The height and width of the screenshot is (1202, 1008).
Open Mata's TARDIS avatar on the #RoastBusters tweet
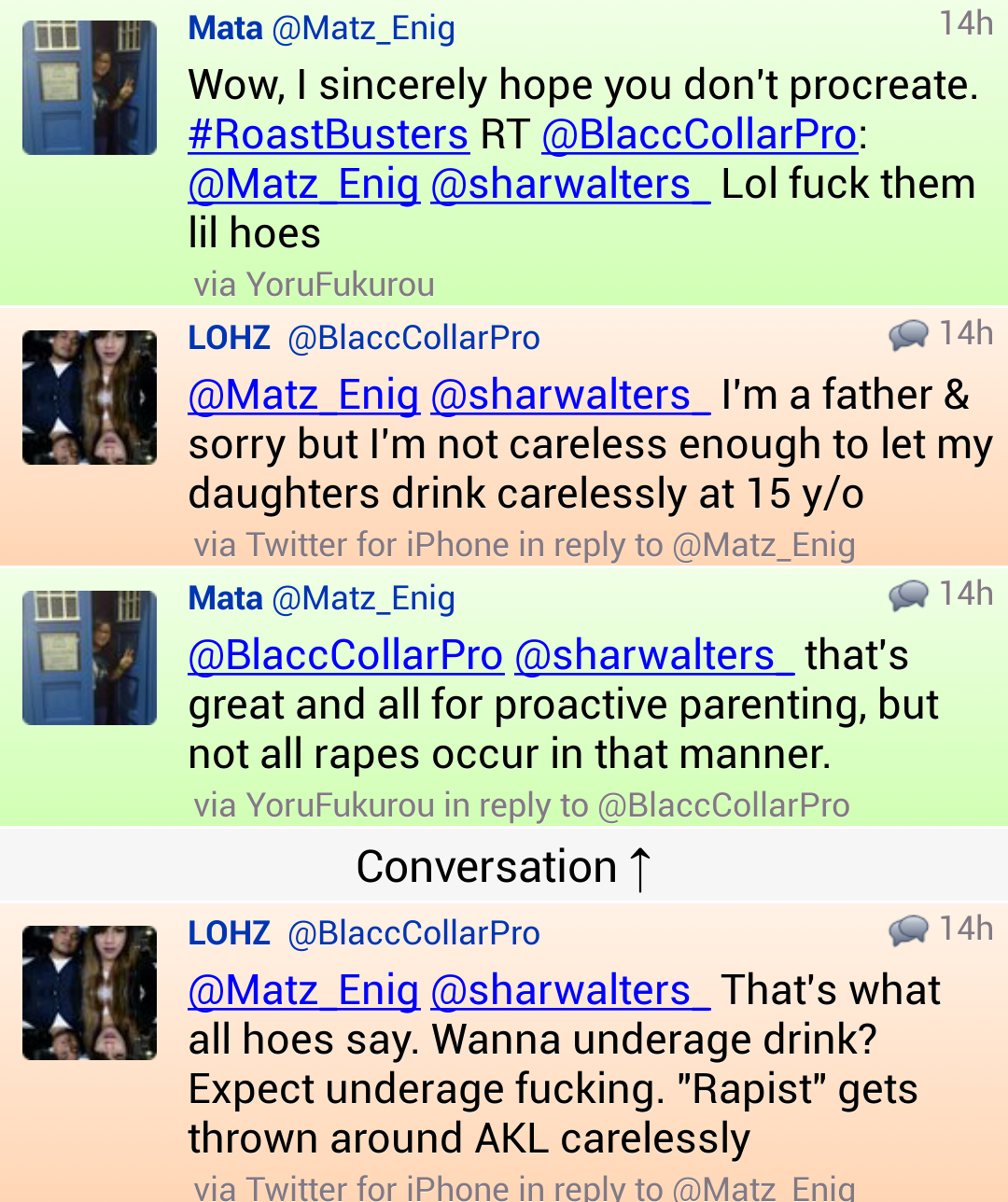[90, 88]
